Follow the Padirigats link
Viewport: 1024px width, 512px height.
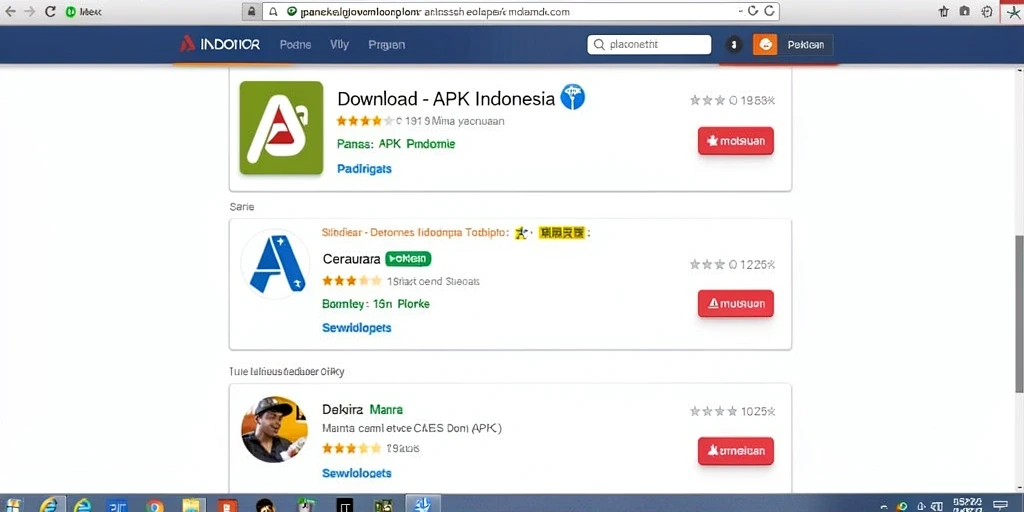(364, 168)
